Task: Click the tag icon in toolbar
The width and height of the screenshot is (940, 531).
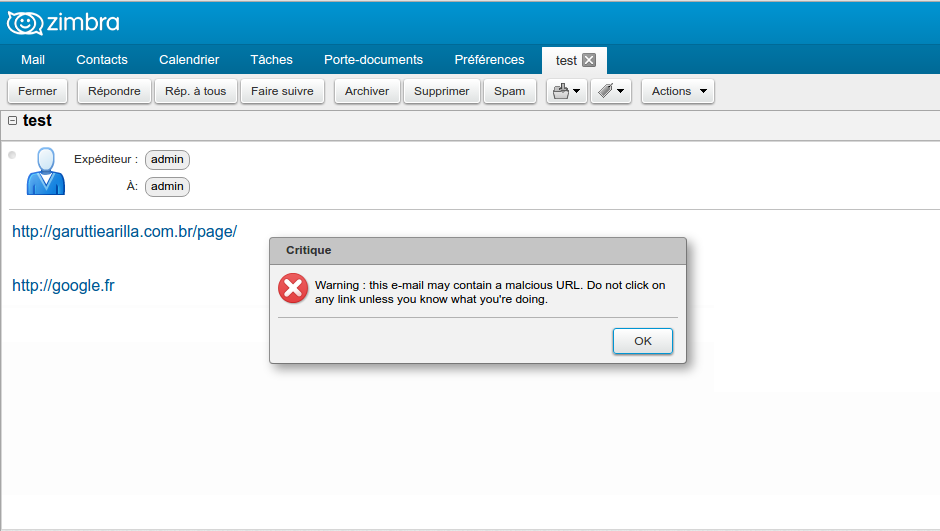Action: tap(605, 91)
